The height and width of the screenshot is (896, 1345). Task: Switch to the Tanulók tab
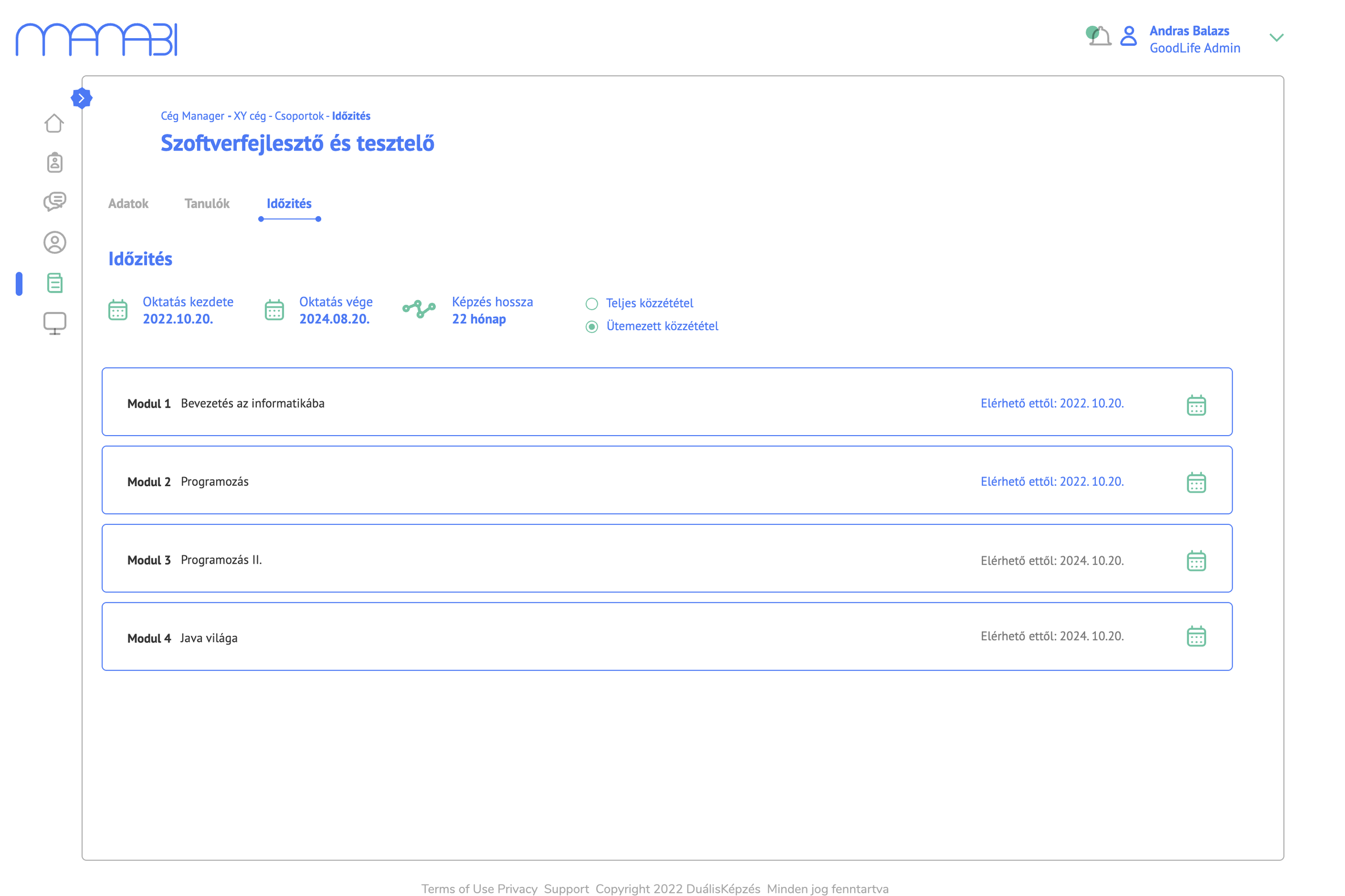[x=207, y=203]
